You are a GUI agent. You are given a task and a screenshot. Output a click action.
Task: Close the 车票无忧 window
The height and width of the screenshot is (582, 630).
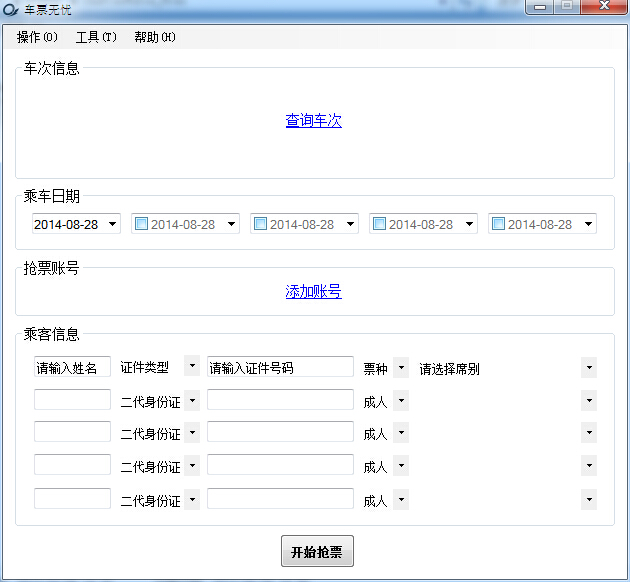point(604,7)
